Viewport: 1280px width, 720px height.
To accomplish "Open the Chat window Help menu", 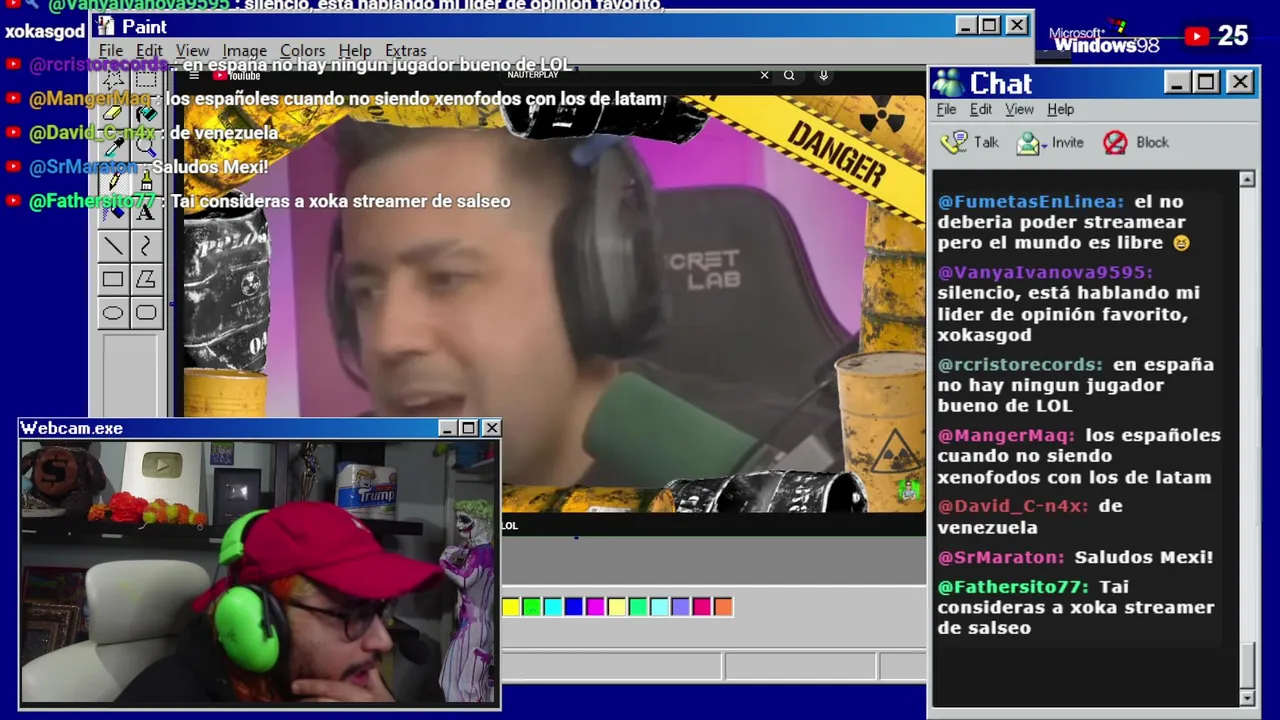I will [x=1060, y=109].
